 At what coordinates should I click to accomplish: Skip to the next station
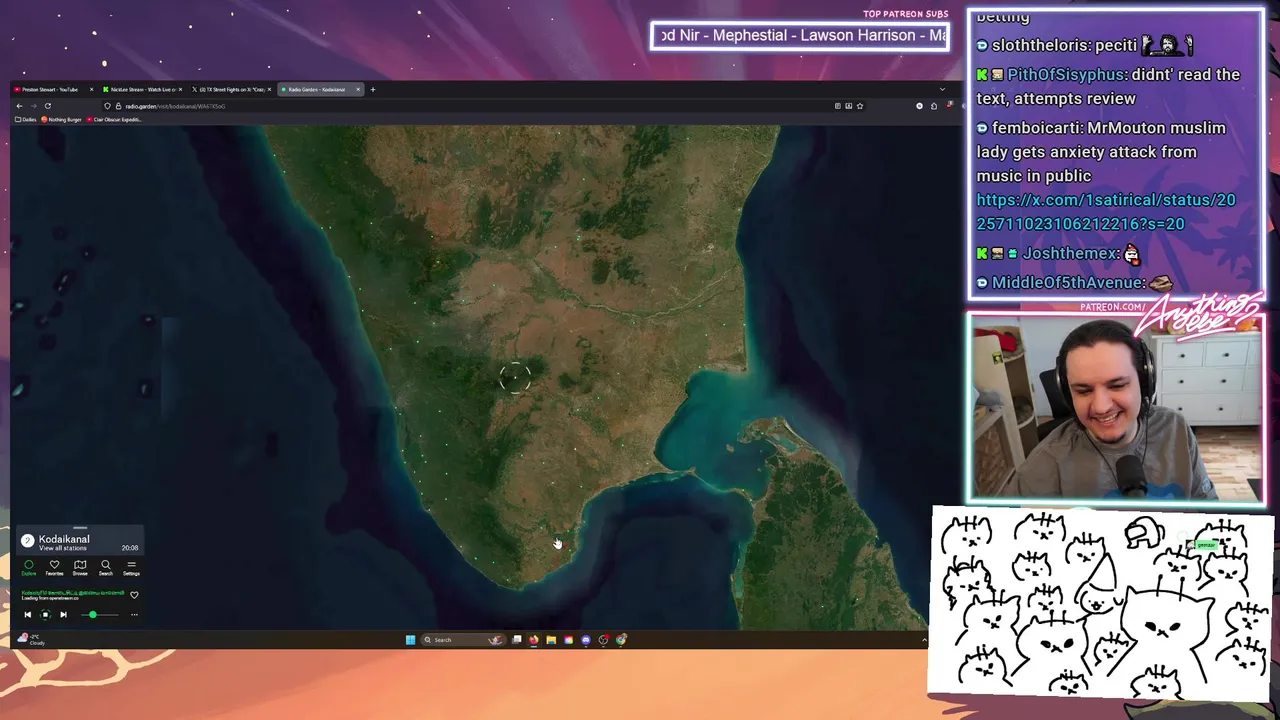(x=63, y=615)
